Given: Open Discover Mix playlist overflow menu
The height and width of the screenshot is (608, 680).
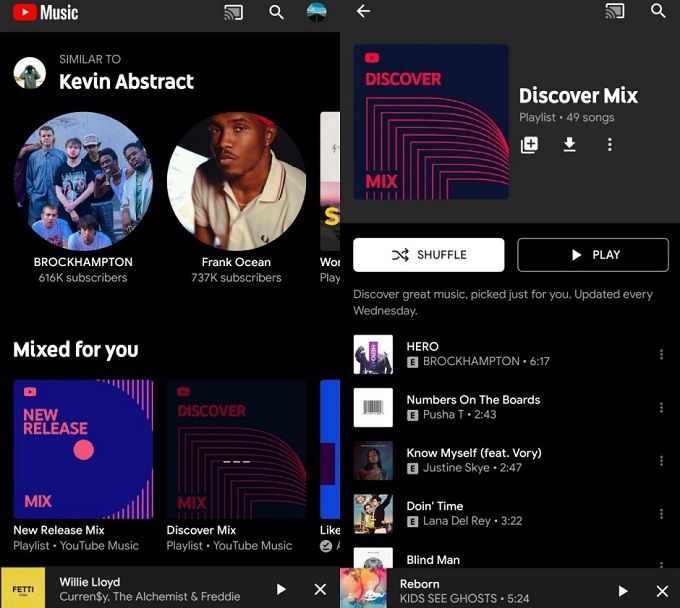Looking at the screenshot, I should (x=609, y=145).
